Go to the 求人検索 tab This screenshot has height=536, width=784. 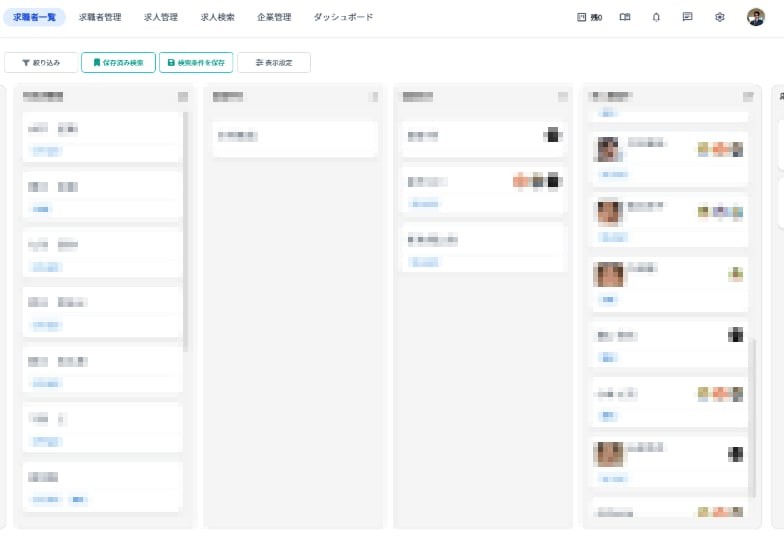pos(218,17)
